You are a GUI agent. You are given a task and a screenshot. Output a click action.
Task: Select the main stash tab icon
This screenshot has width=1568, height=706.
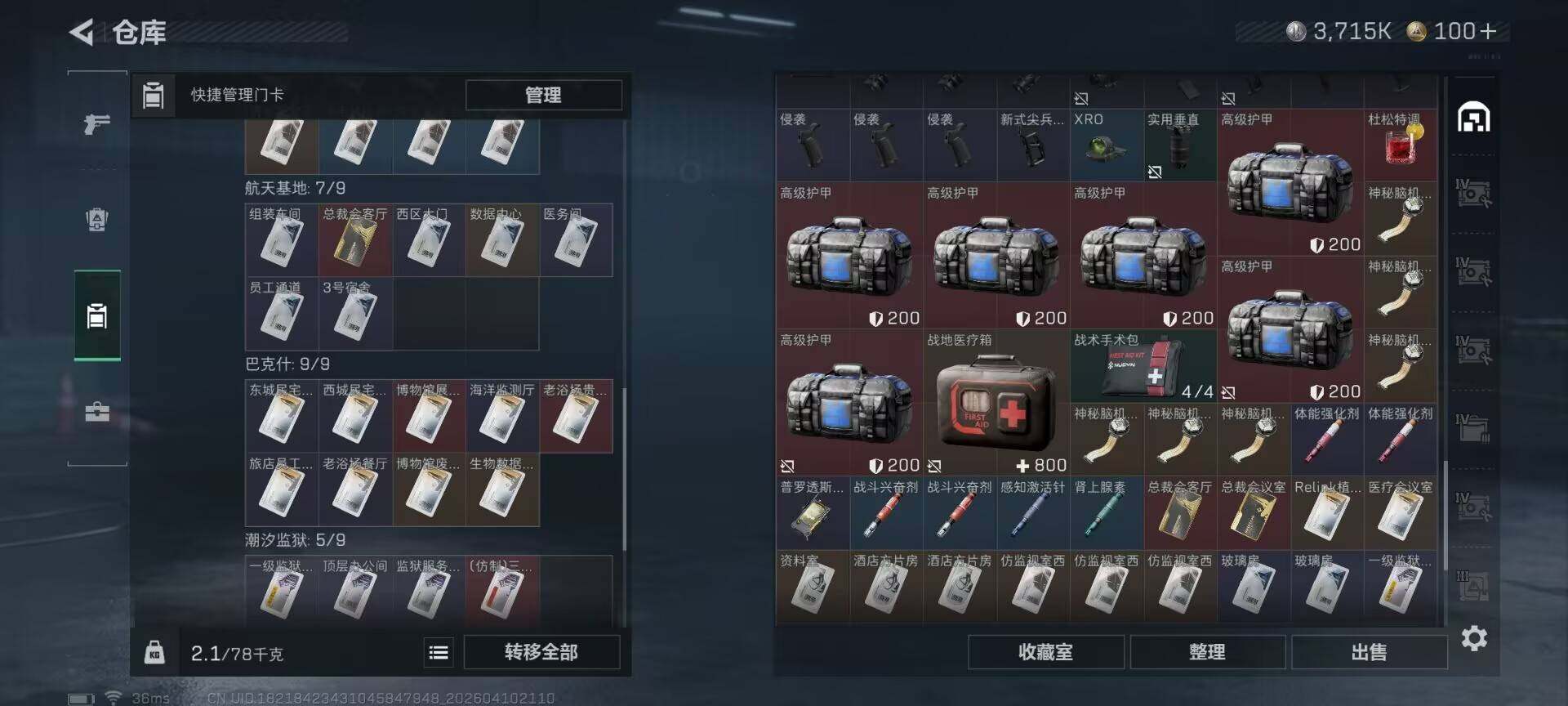[x=1474, y=118]
